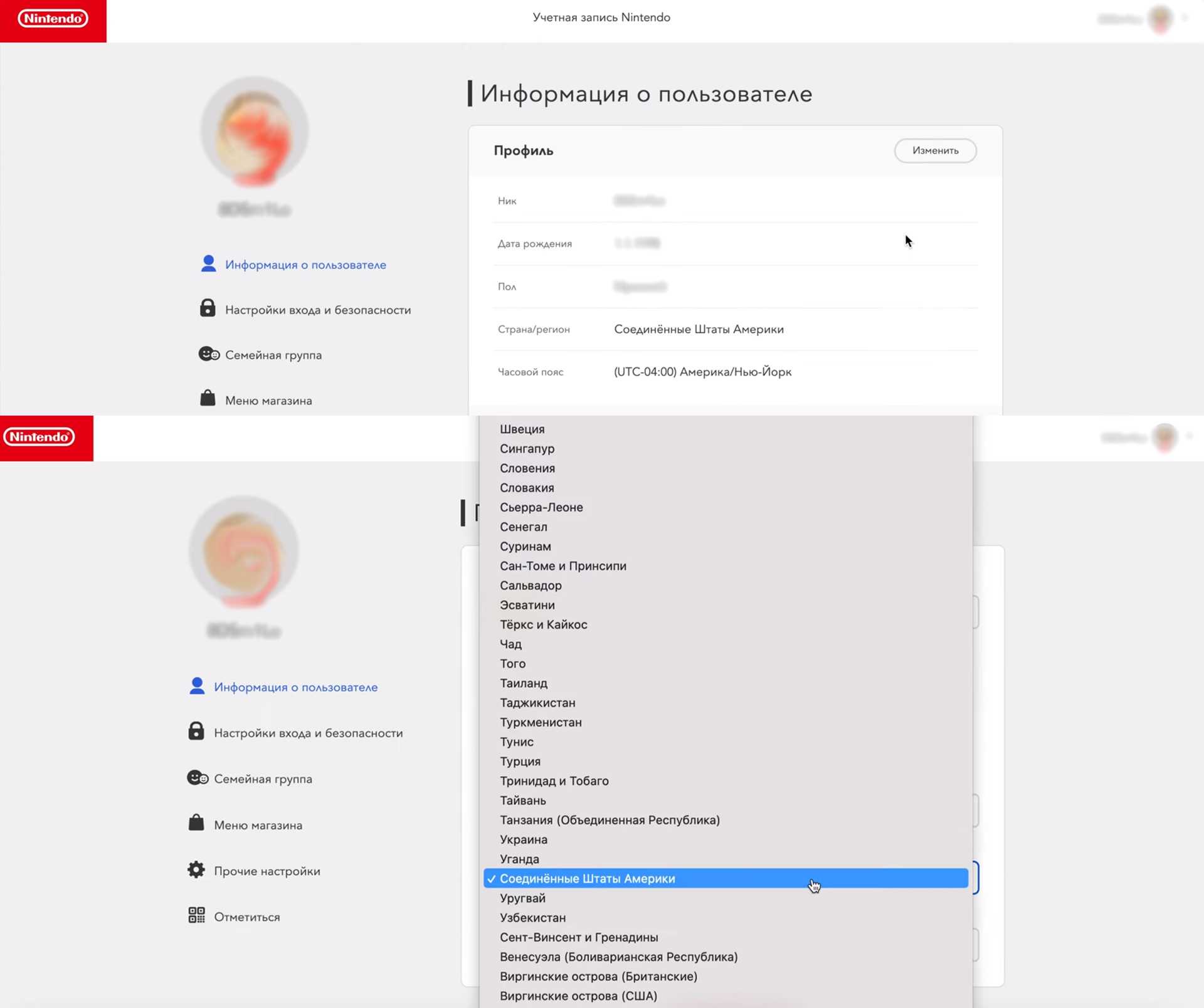The height and width of the screenshot is (1008, 1204).
Task: Select Виргинские острова (США) option
Action: coord(578,996)
